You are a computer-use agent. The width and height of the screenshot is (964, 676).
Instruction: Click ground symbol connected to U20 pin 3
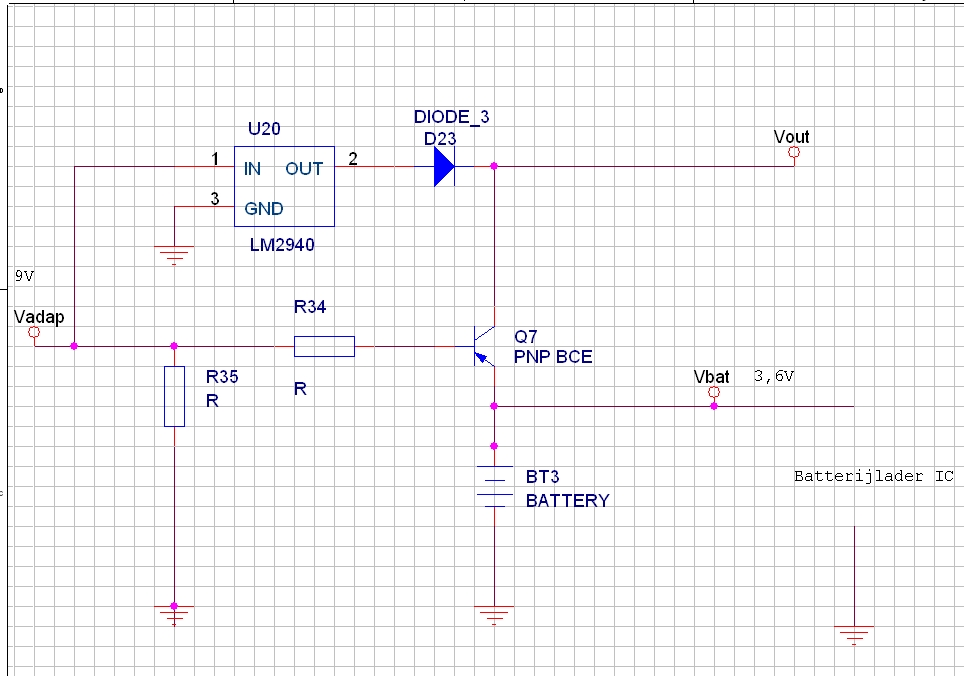pos(175,255)
